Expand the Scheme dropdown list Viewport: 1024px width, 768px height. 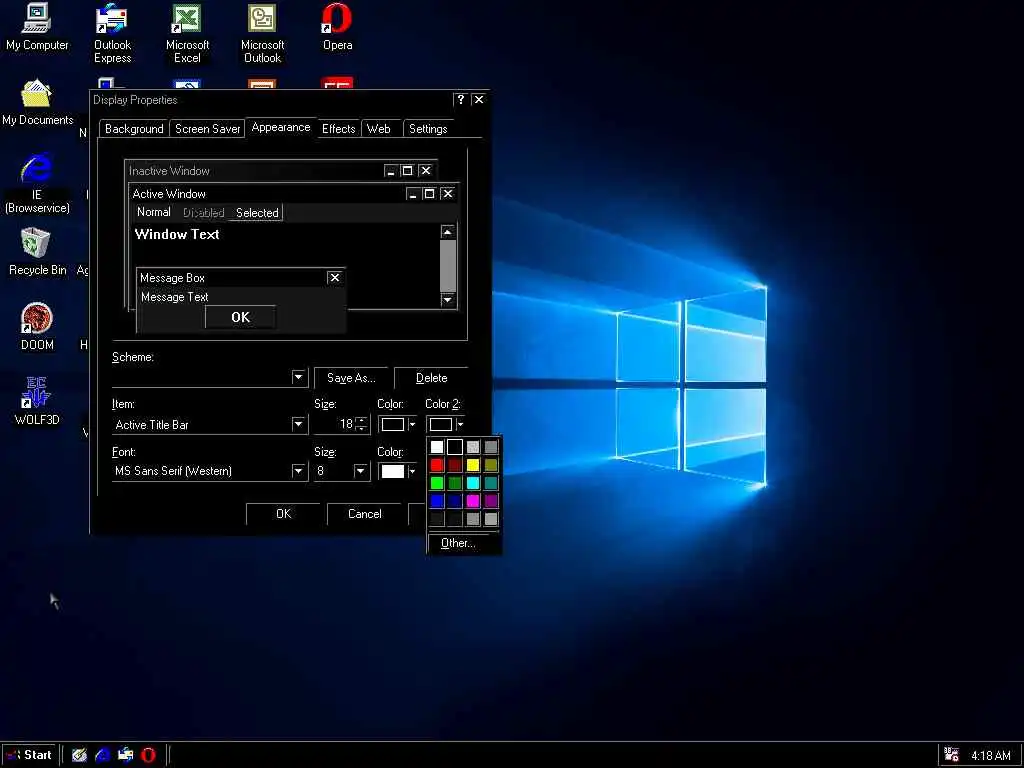[x=298, y=377]
